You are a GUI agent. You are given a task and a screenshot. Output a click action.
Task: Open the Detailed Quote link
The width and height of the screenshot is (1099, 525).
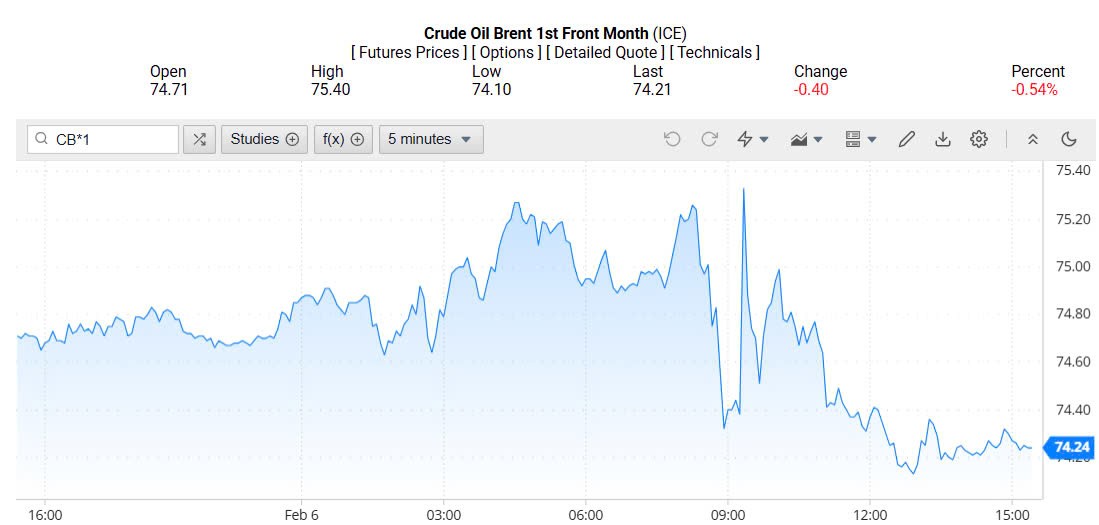pyautogui.click(x=605, y=52)
